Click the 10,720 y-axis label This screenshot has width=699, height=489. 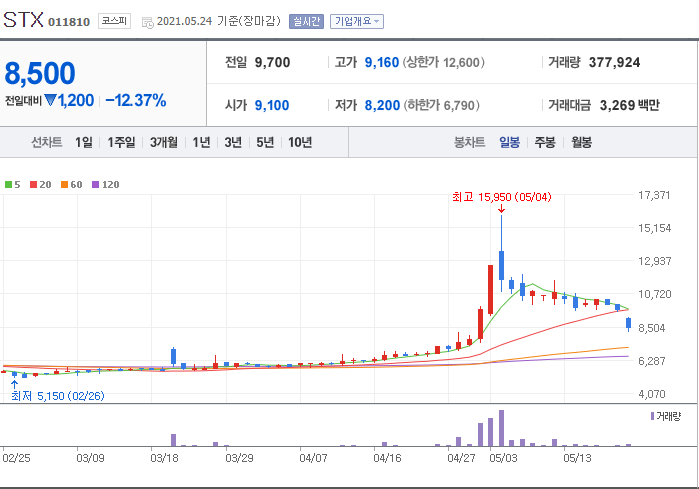654,294
